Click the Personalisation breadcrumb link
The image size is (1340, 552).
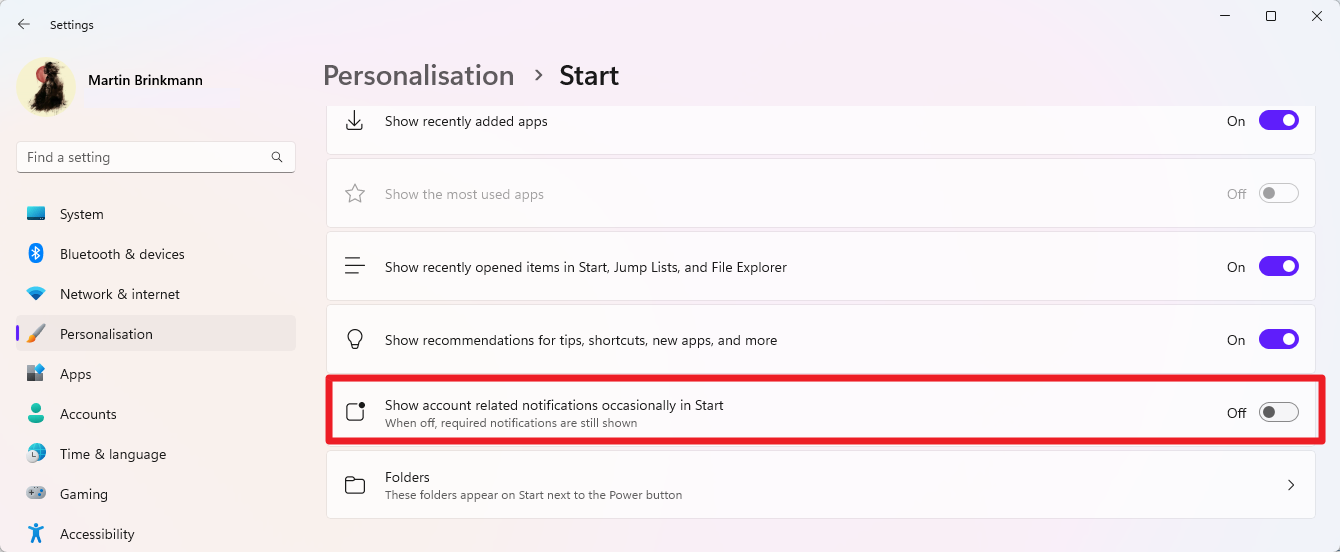pyautogui.click(x=419, y=76)
